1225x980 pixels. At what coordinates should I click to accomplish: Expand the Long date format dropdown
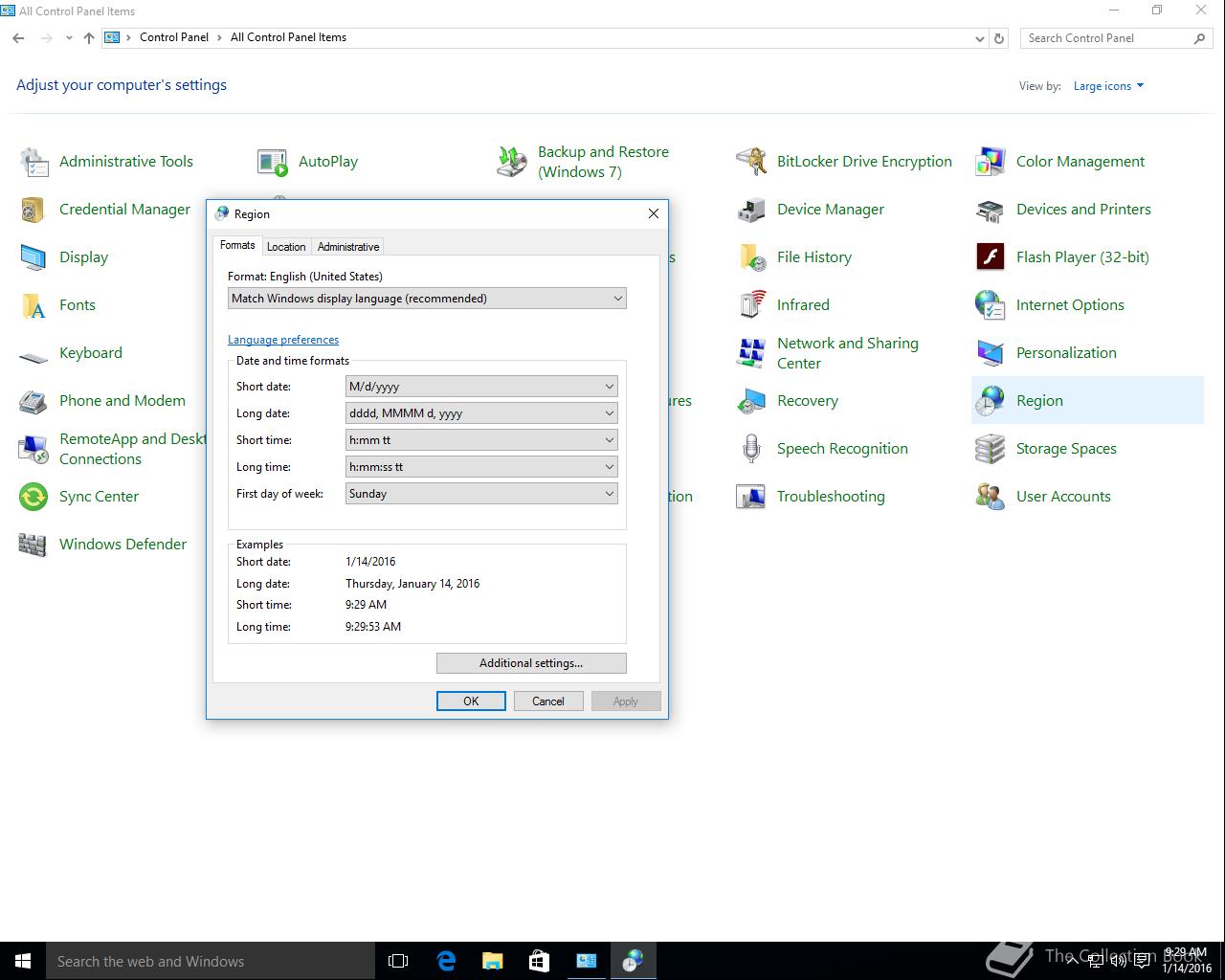click(481, 413)
